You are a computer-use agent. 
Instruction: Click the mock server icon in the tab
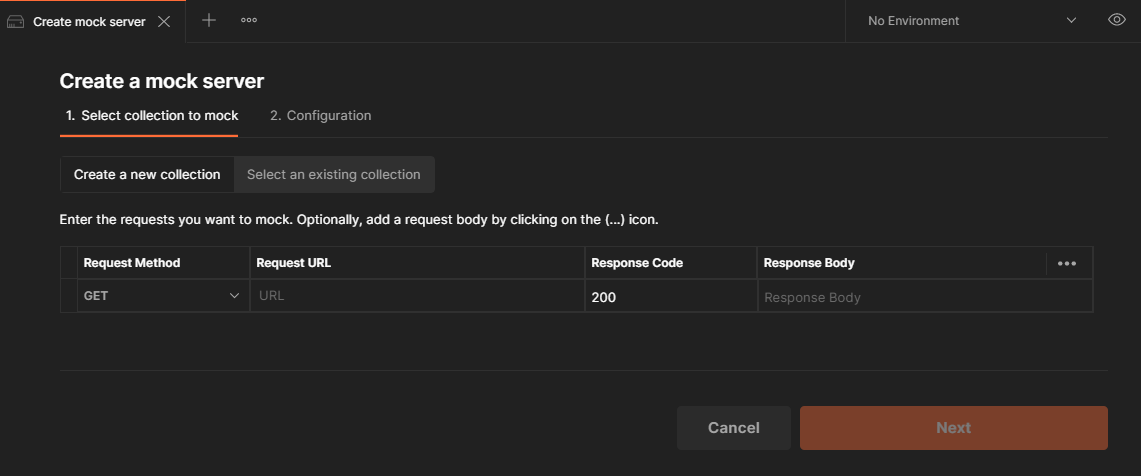(x=15, y=22)
